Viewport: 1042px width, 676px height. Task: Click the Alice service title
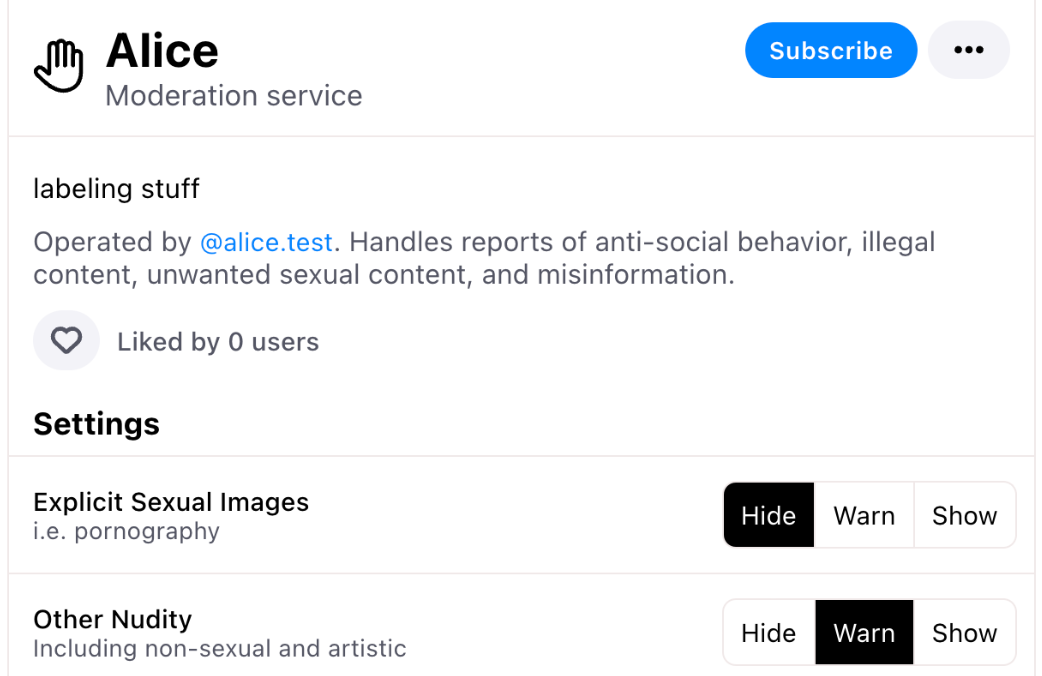click(162, 50)
